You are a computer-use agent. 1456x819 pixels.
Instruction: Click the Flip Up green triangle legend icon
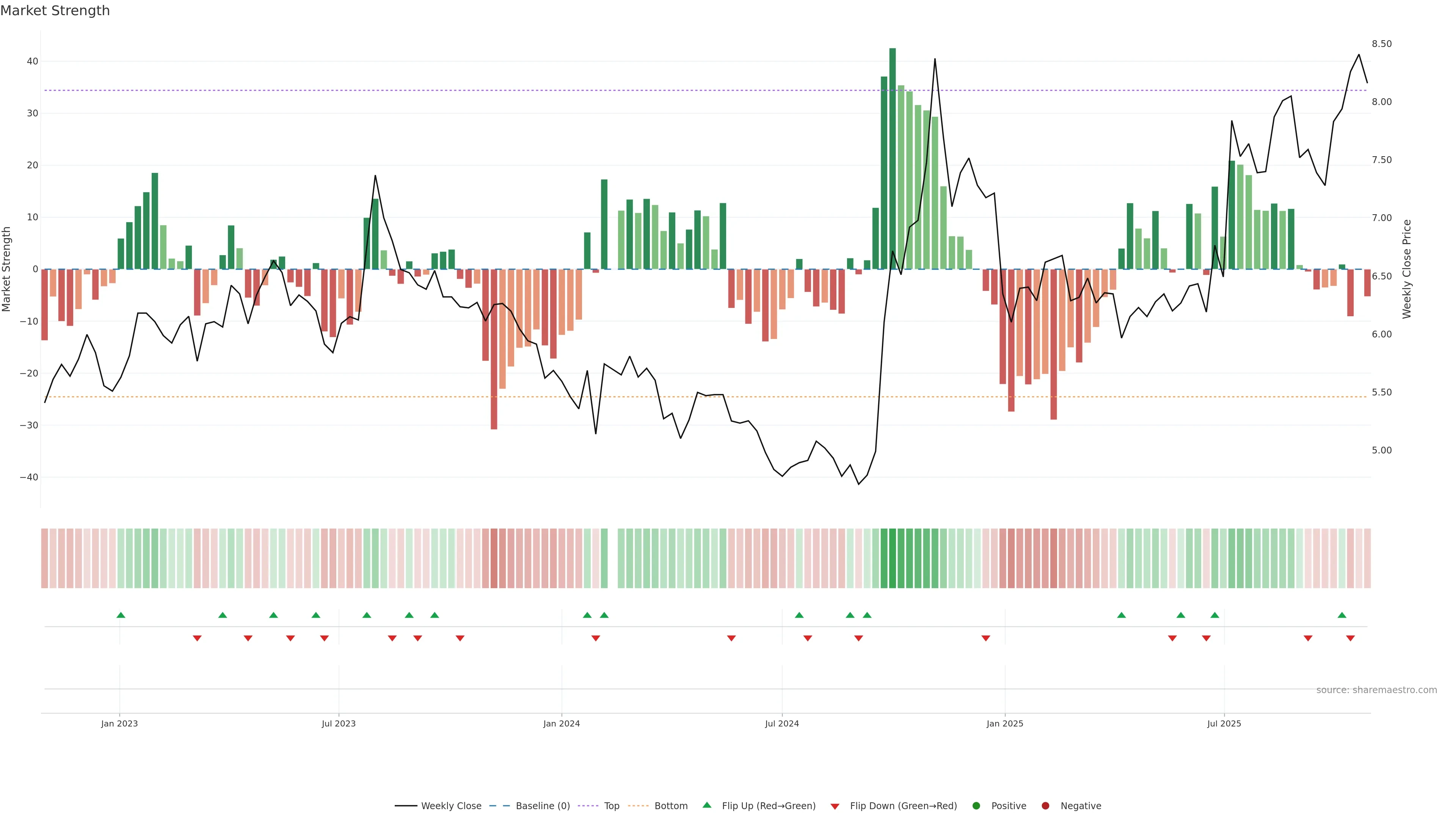(x=706, y=805)
